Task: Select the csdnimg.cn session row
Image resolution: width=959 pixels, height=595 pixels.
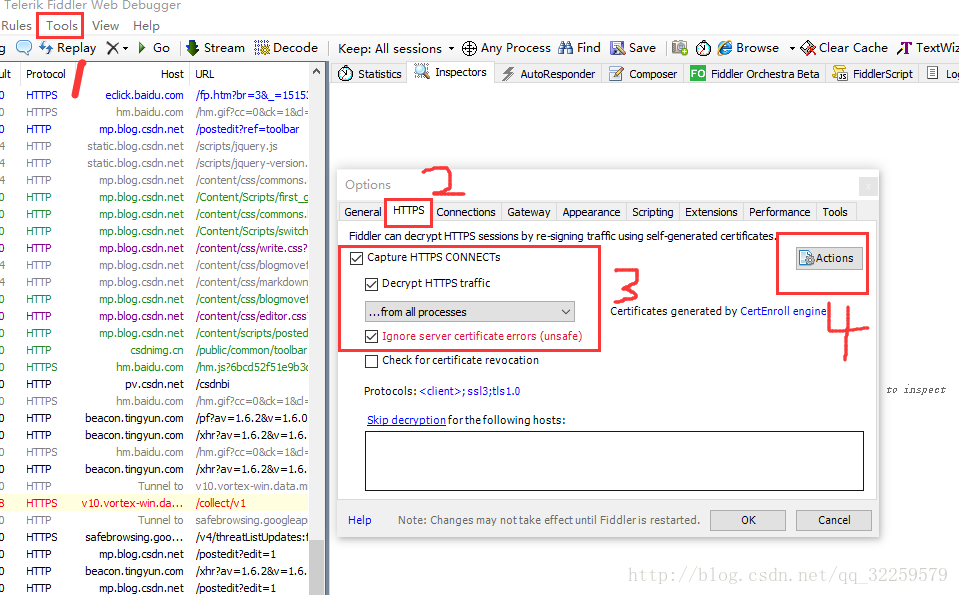Action: pyautogui.click(x=154, y=350)
